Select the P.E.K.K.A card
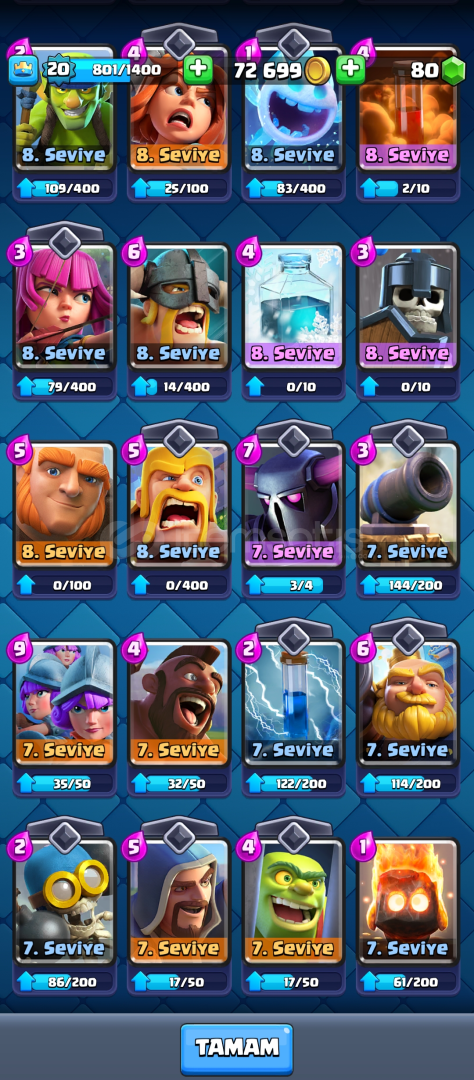474x1080 pixels. tap(293, 506)
